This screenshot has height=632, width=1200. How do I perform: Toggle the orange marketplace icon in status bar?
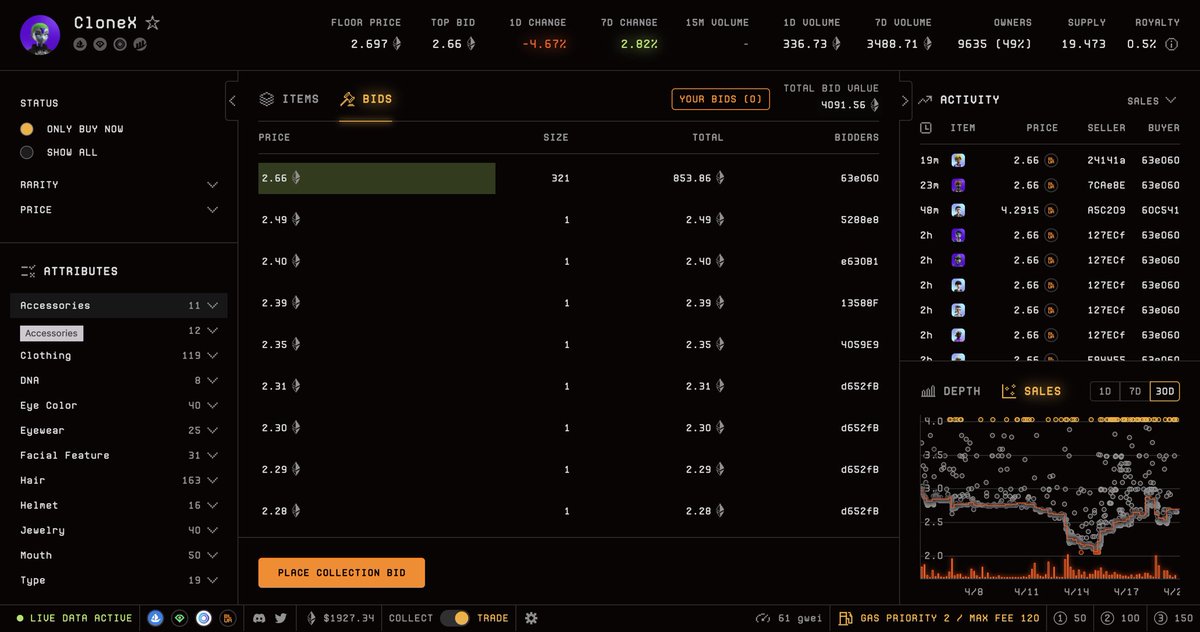click(x=228, y=618)
